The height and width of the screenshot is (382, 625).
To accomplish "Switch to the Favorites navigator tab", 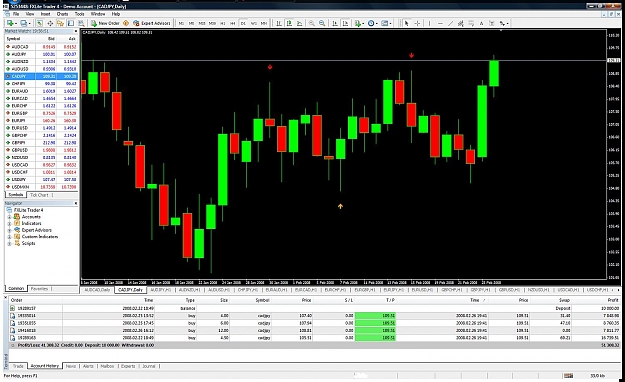I will 39,289.
